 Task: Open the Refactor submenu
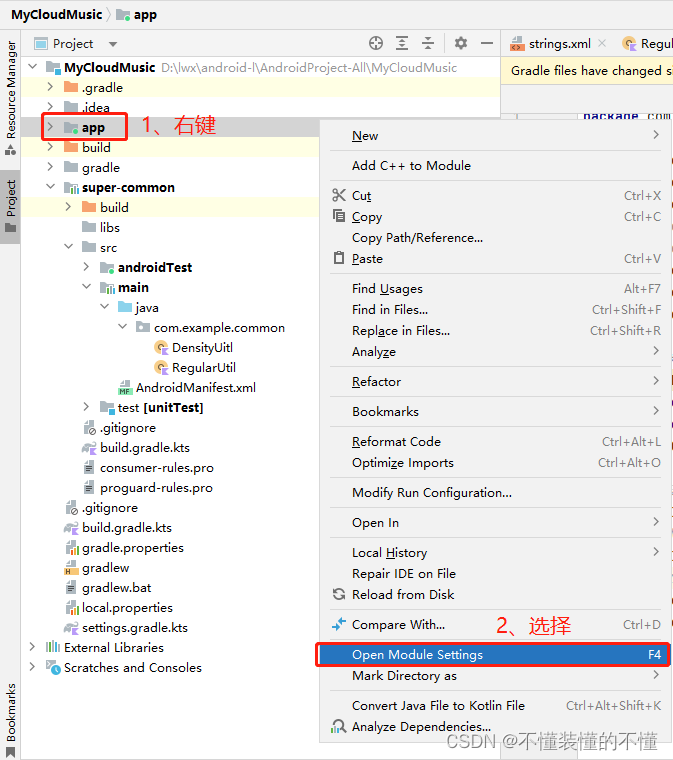click(495, 381)
